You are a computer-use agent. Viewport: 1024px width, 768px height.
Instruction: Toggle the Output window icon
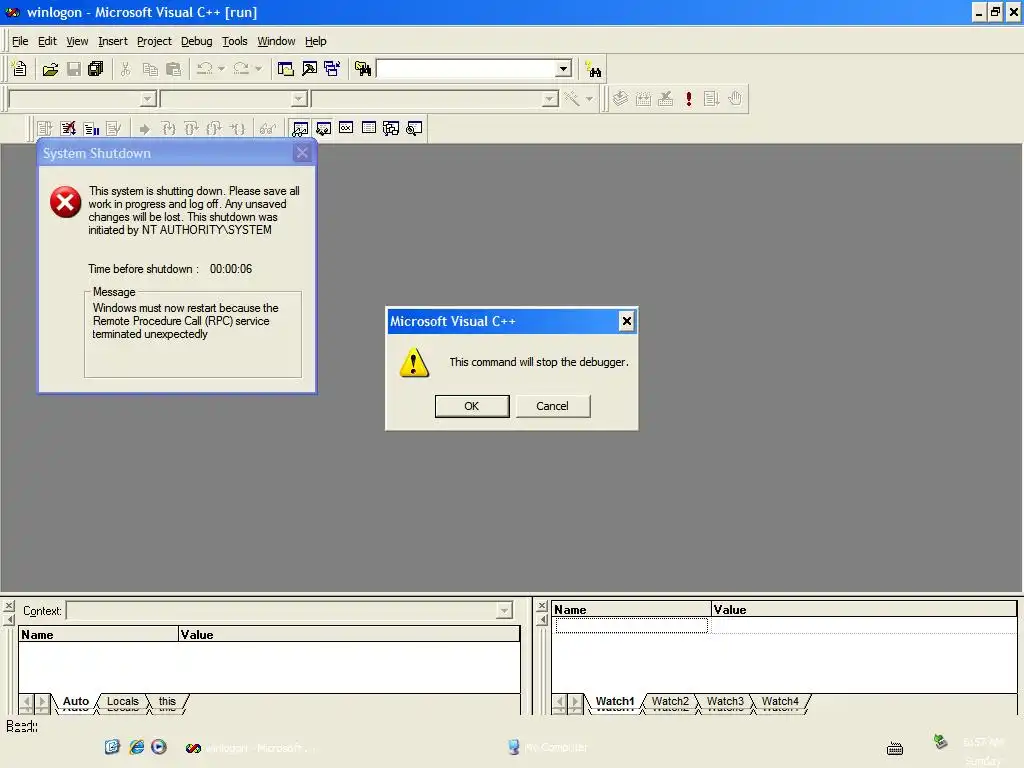[x=309, y=69]
